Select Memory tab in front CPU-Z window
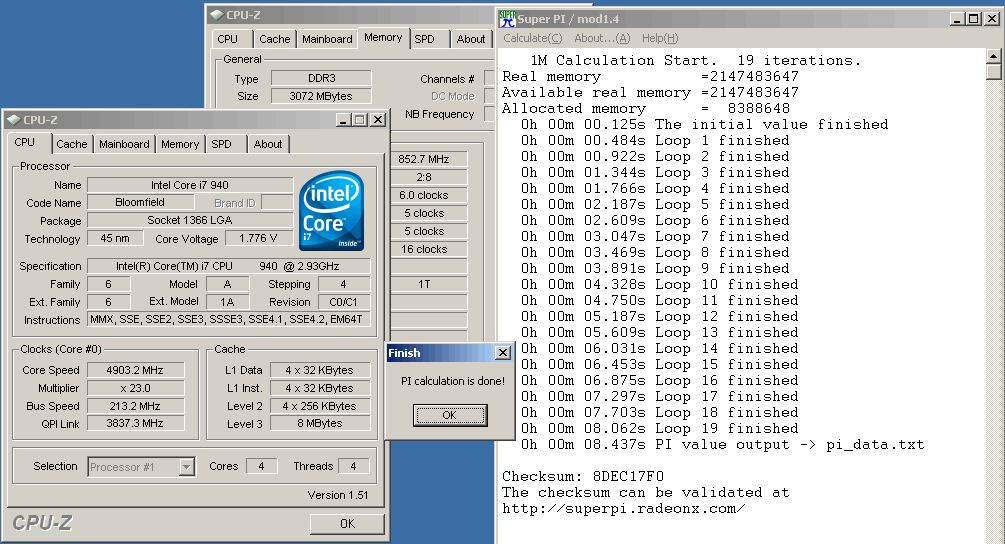Image resolution: width=1005 pixels, height=544 pixels. click(179, 144)
